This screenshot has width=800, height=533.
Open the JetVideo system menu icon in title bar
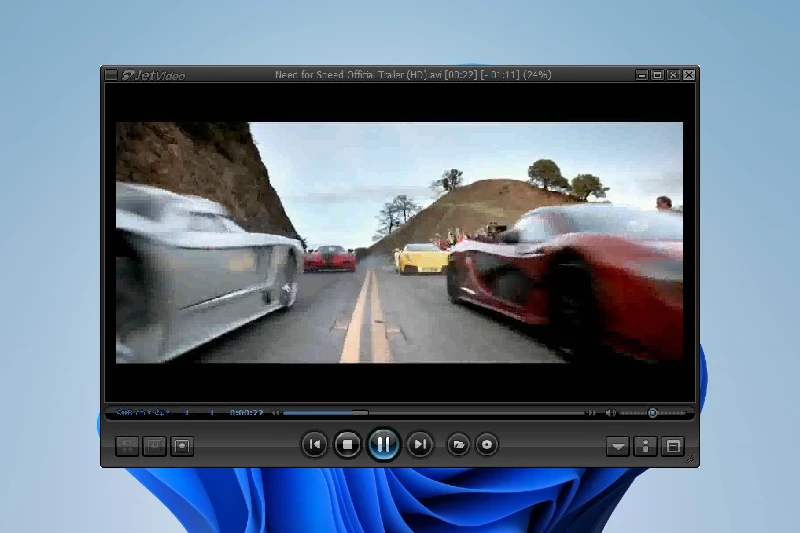(111, 75)
